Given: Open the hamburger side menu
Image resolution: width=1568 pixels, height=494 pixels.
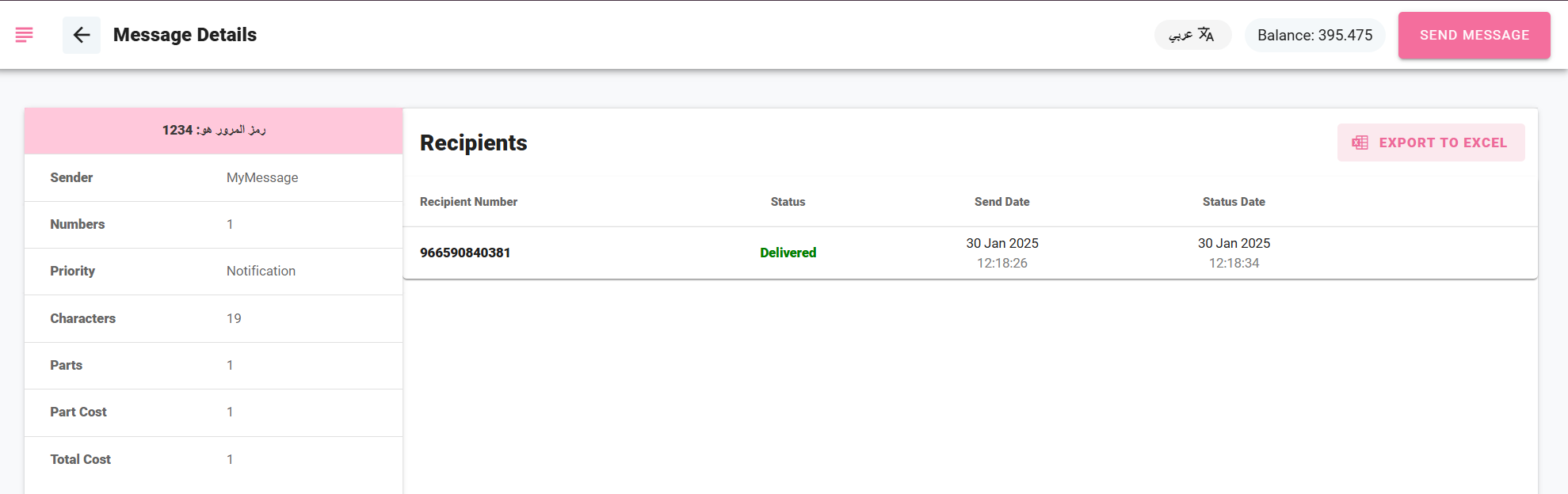Looking at the screenshot, I should coord(25,35).
